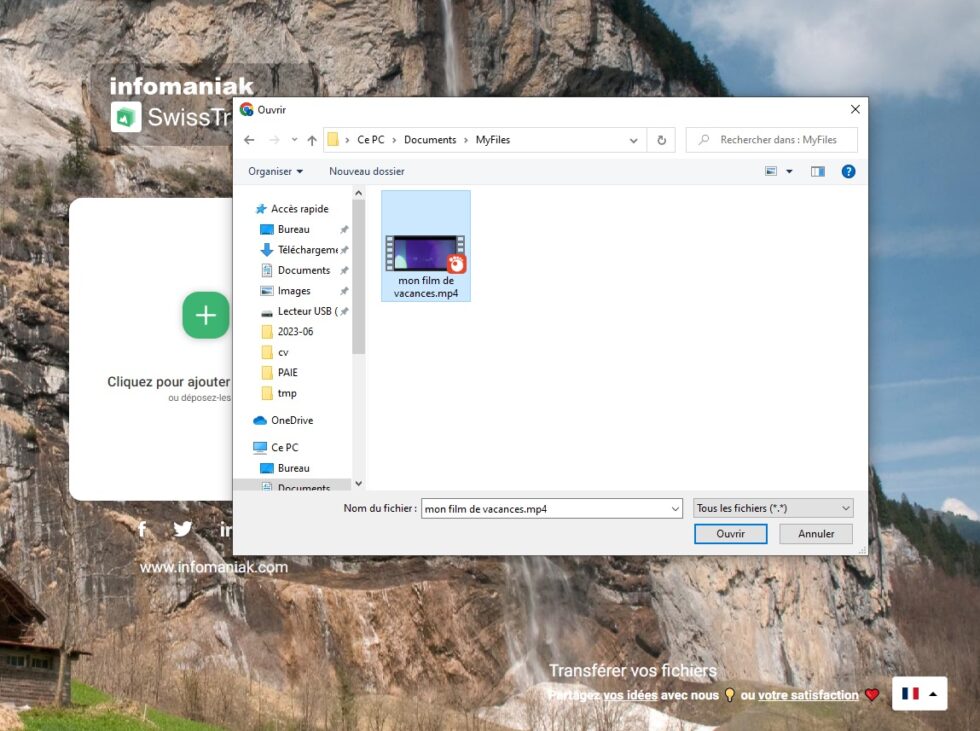Click the back arrow in file dialog
This screenshot has height=731, width=980.
(x=249, y=140)
